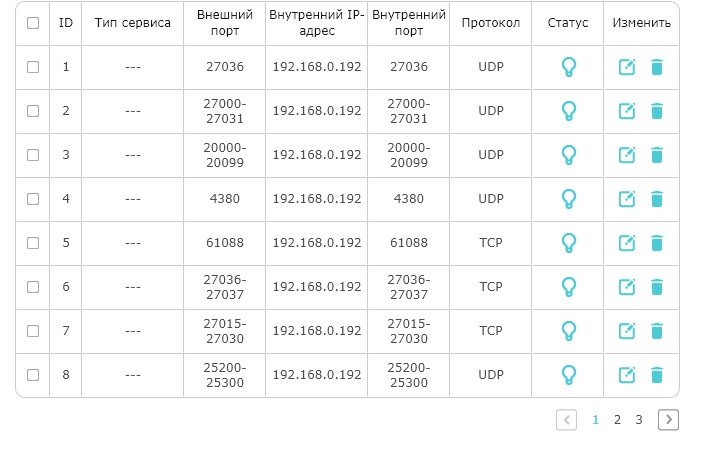Jump to page 3 of the rules

(639, 420)
